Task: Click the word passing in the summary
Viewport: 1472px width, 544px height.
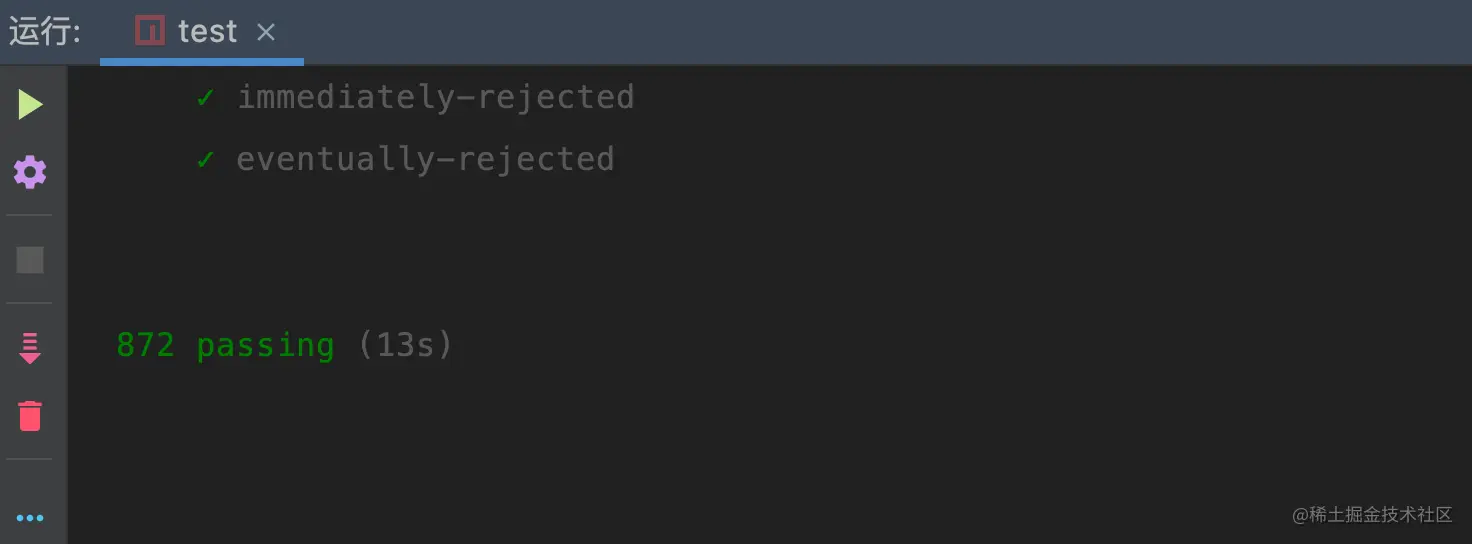Action: tap(265, 345)
